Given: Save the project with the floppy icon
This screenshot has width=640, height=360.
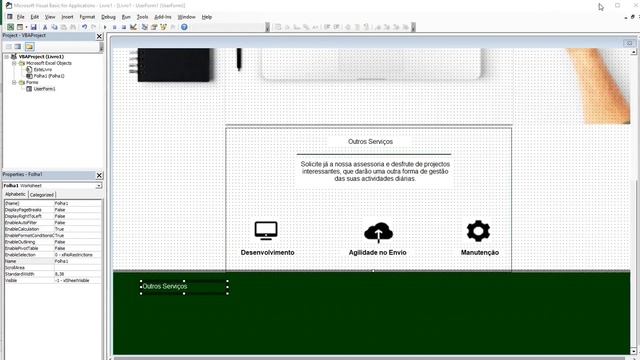Looking at the screenshot, I should (33, 27).
